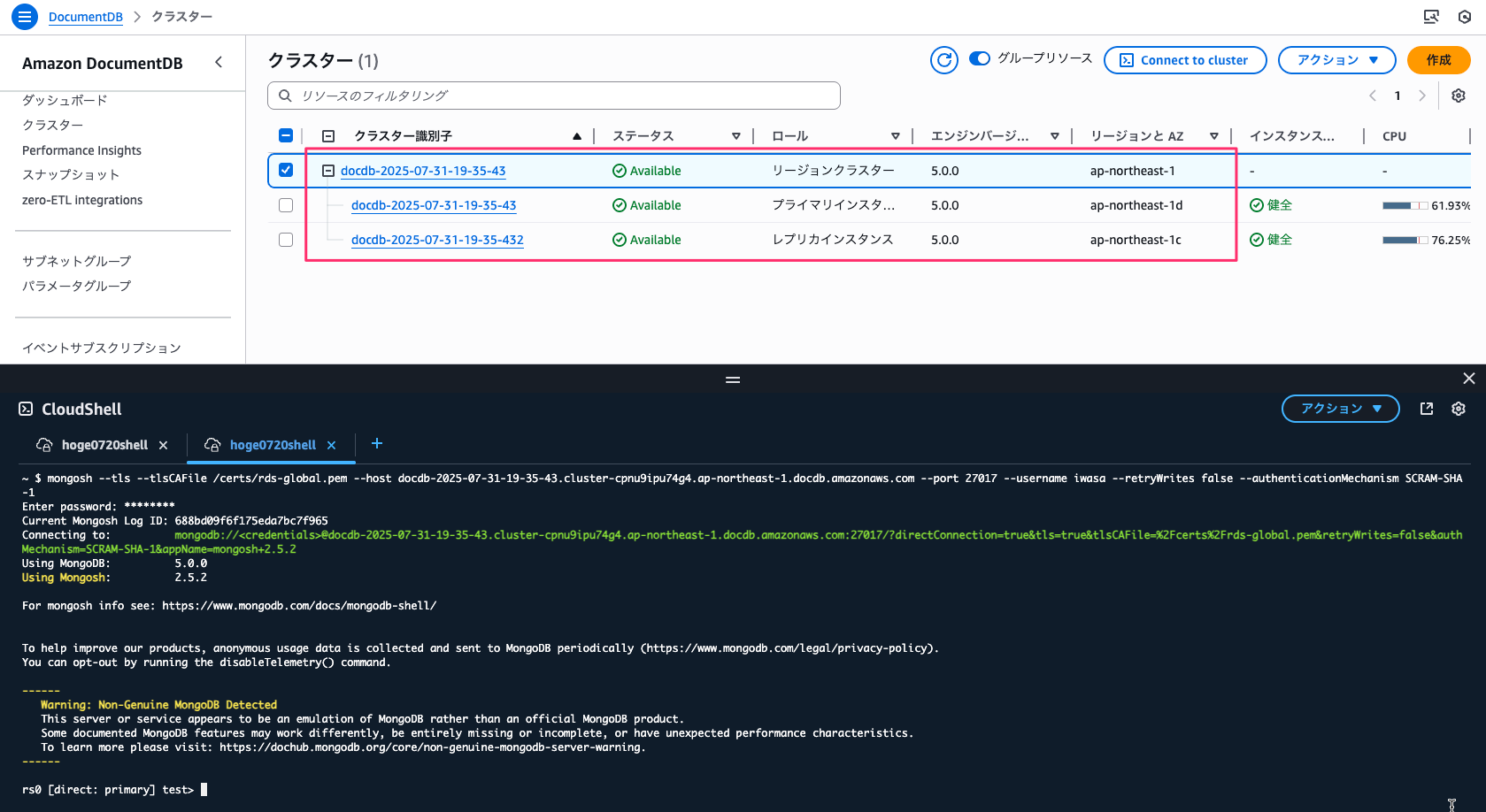Click the CloudShell title icon
1486x812 pixels.
tap(26, 409)
